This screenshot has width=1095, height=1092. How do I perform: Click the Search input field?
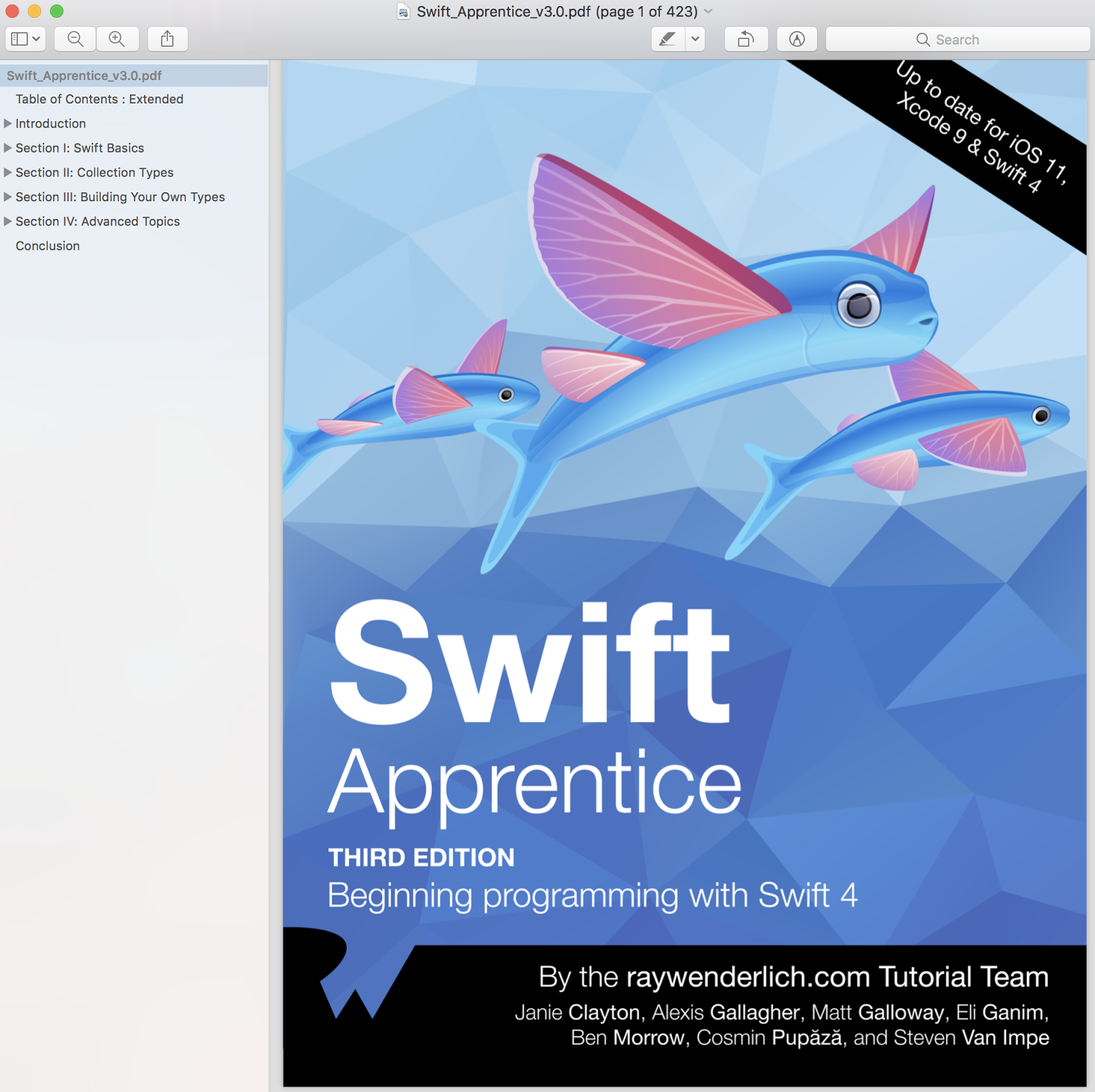(957, 39)
